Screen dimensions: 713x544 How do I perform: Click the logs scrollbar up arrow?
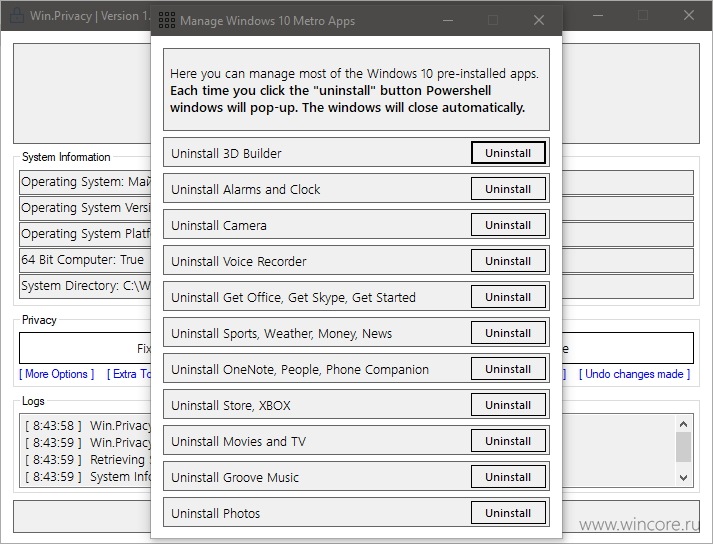683,424
